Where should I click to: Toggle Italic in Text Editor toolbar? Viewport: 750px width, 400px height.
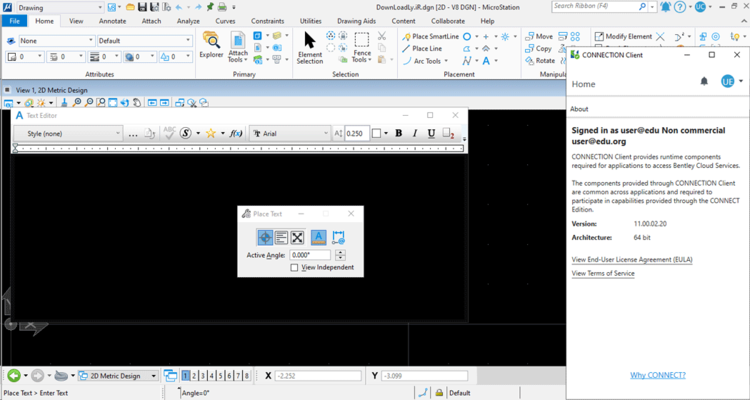pyautogui.click(x=415, y=133)
